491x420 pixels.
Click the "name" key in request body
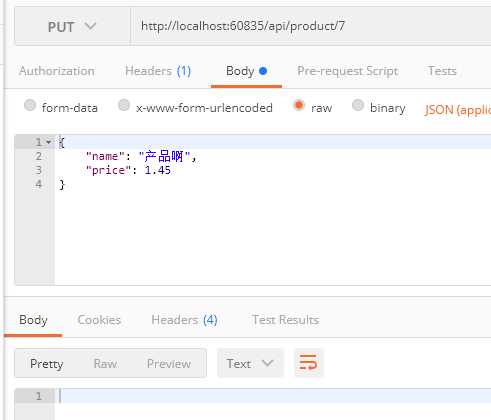[105, 156]
